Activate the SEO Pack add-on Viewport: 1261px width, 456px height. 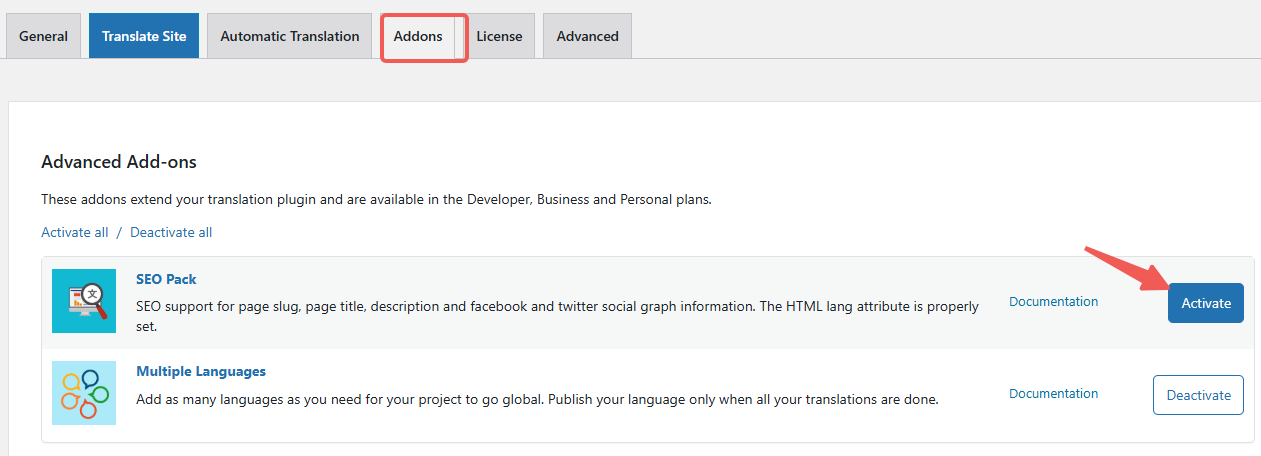(x=1205, y=303)
